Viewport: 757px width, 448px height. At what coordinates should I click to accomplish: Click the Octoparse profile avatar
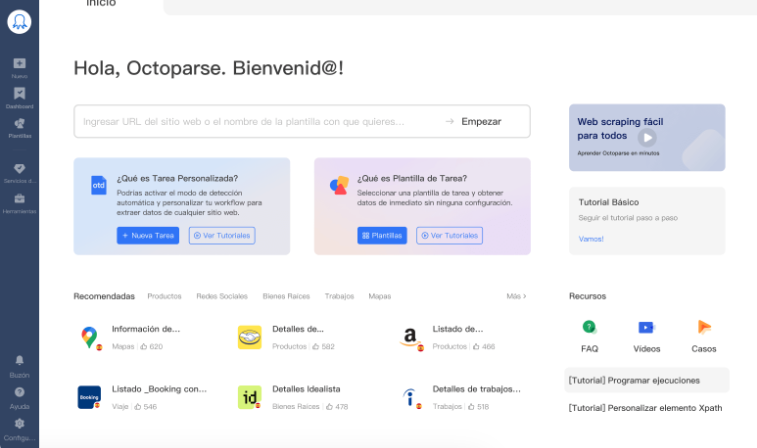coord(19,22)
